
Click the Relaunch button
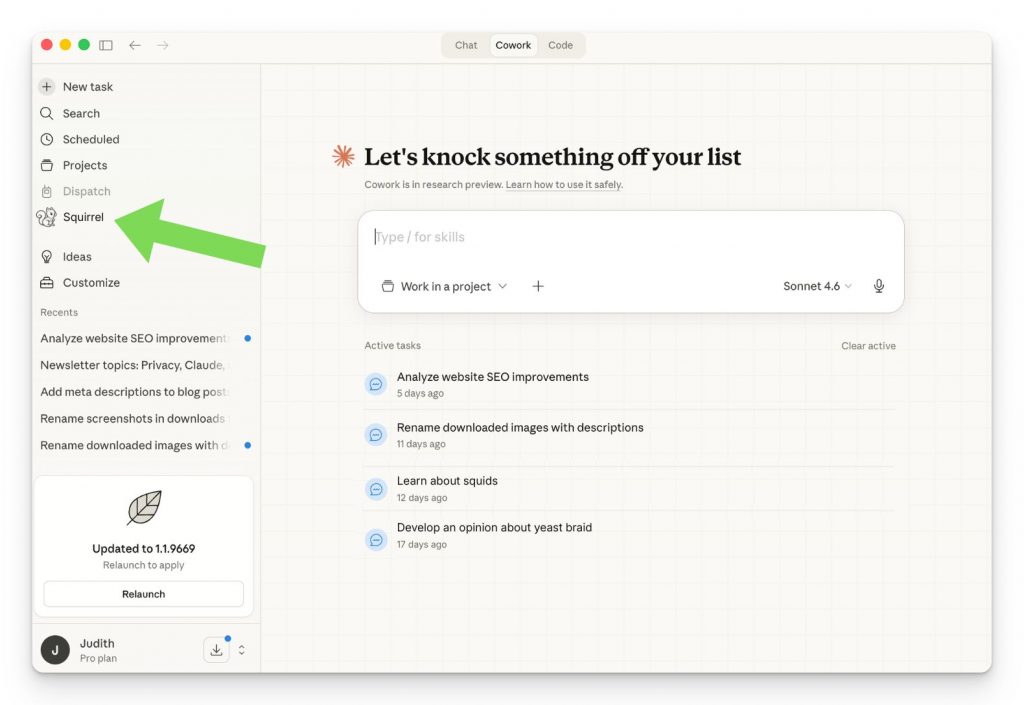pos(143,594)
